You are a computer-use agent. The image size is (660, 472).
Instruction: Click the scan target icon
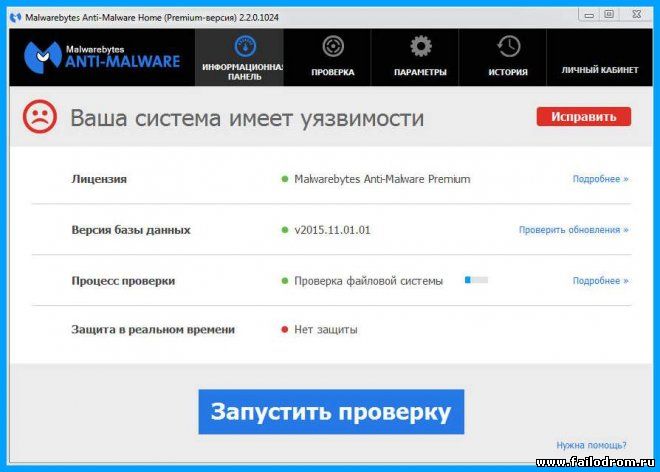pos(333,46)
